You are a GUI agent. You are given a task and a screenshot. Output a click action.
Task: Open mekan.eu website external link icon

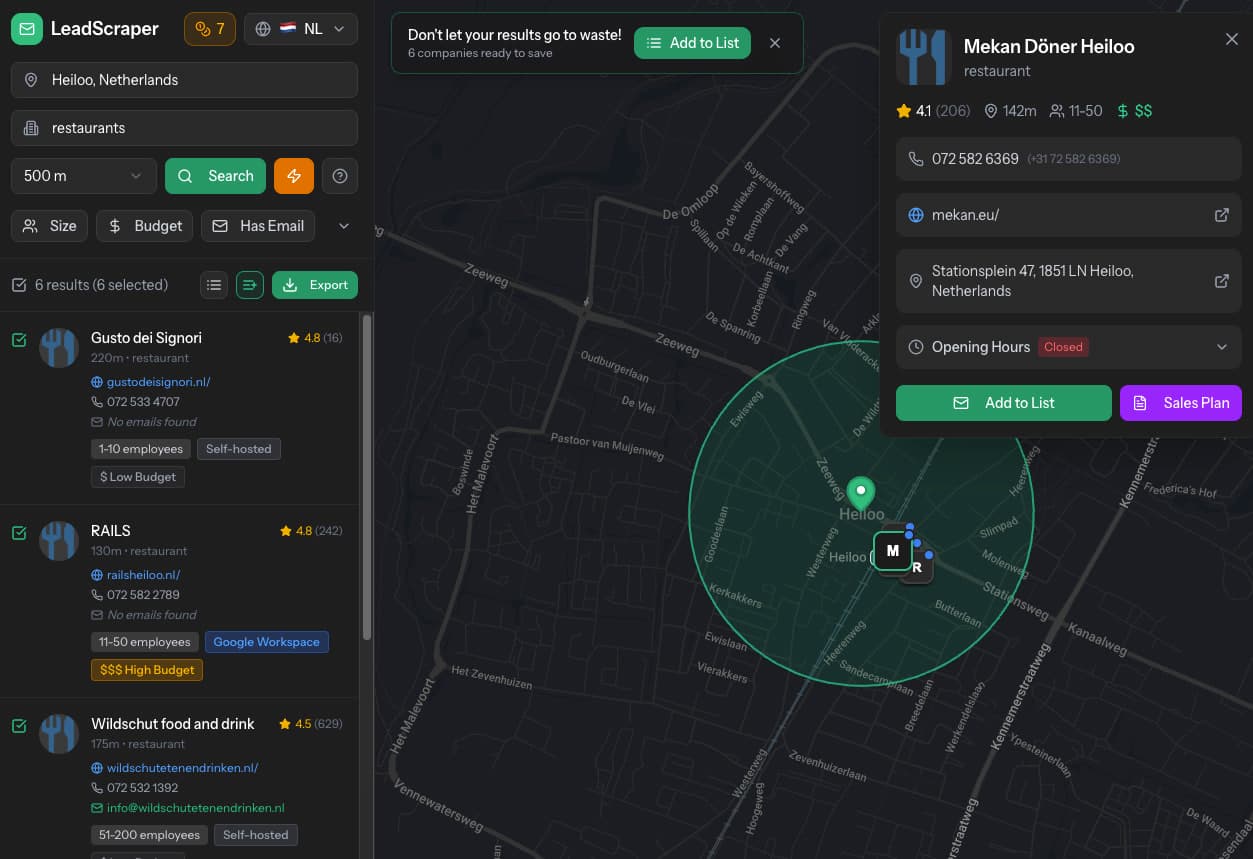(1221, 215)
